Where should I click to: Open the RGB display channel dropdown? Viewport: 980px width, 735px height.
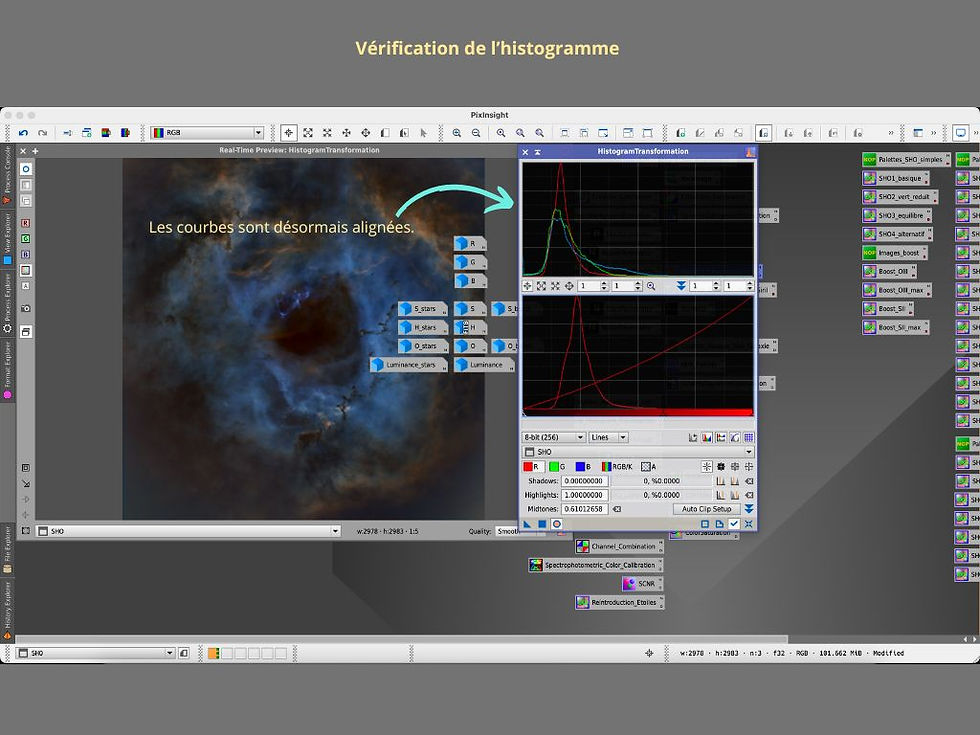pyautogui.click(x=207, y=132)
